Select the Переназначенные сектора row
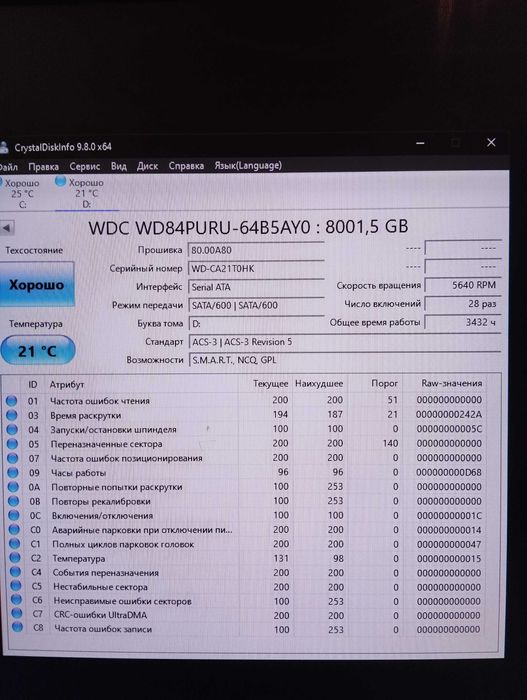This screenshot has height=700, width=527. [x=246, y=443]
